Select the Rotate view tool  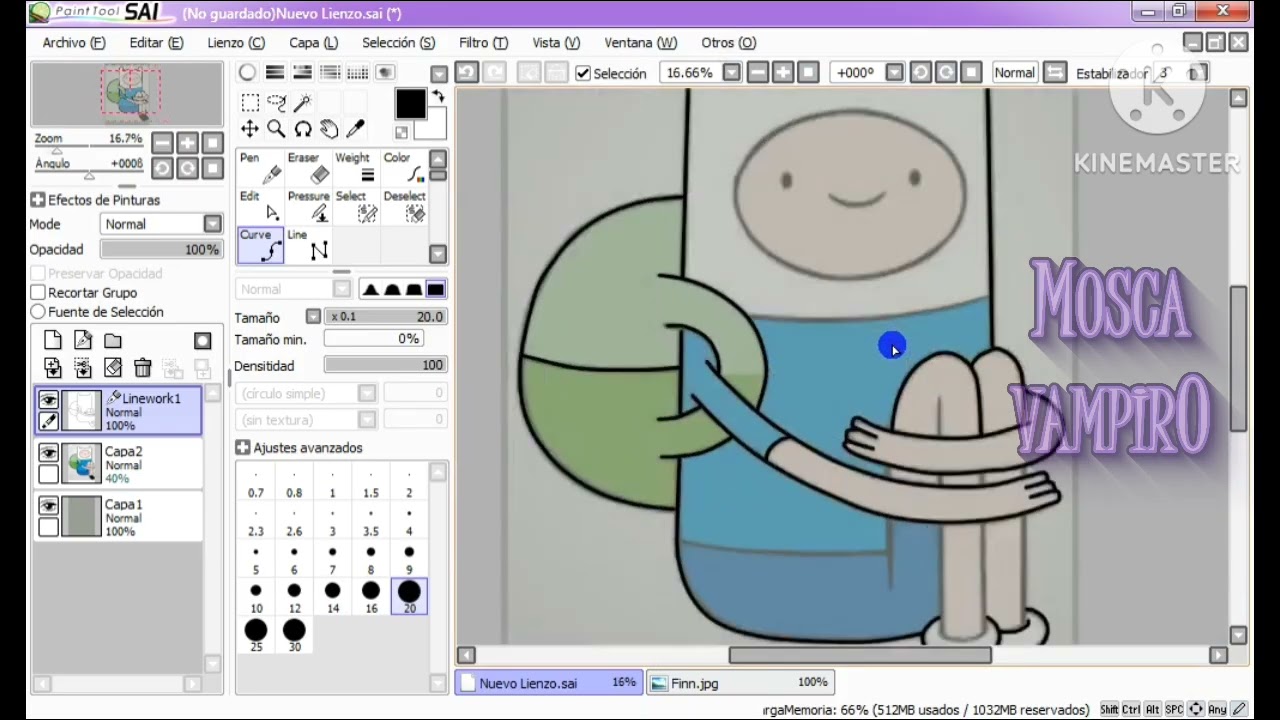click(x=302, y=129)
